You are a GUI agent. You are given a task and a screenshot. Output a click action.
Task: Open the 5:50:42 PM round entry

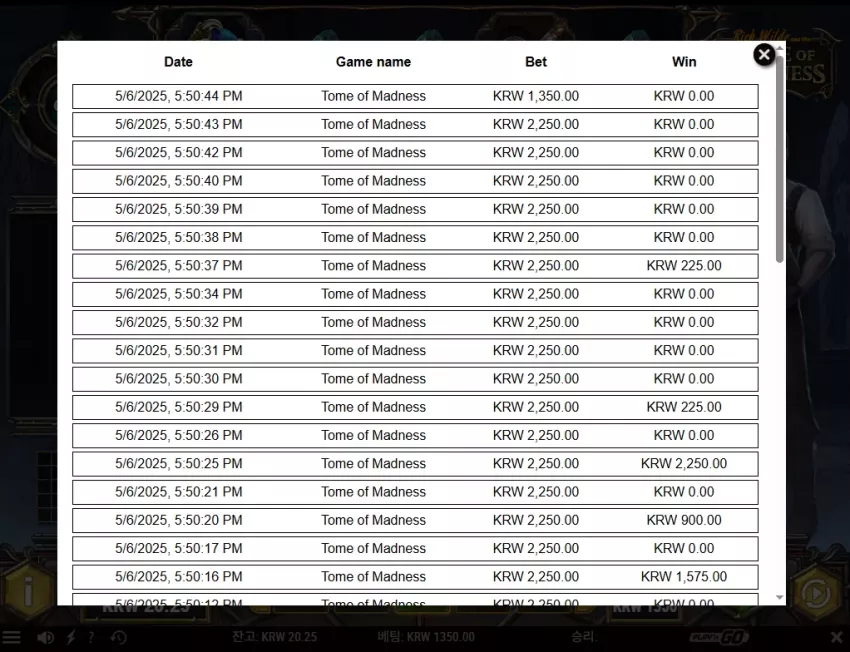coord(415,153)
